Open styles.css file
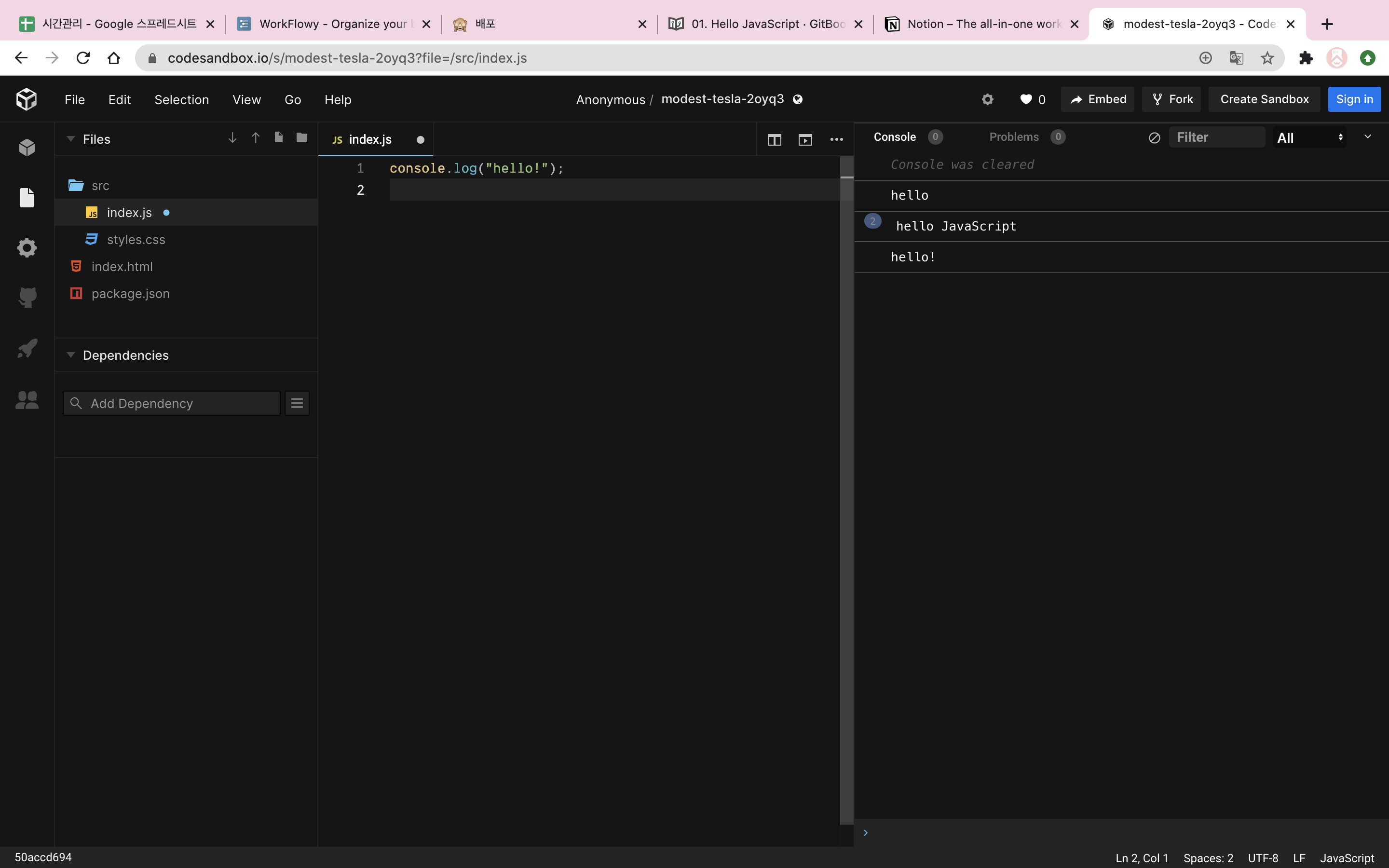Screen dimensions: 1389x868 pyautogui.click(x=186, y=239)
